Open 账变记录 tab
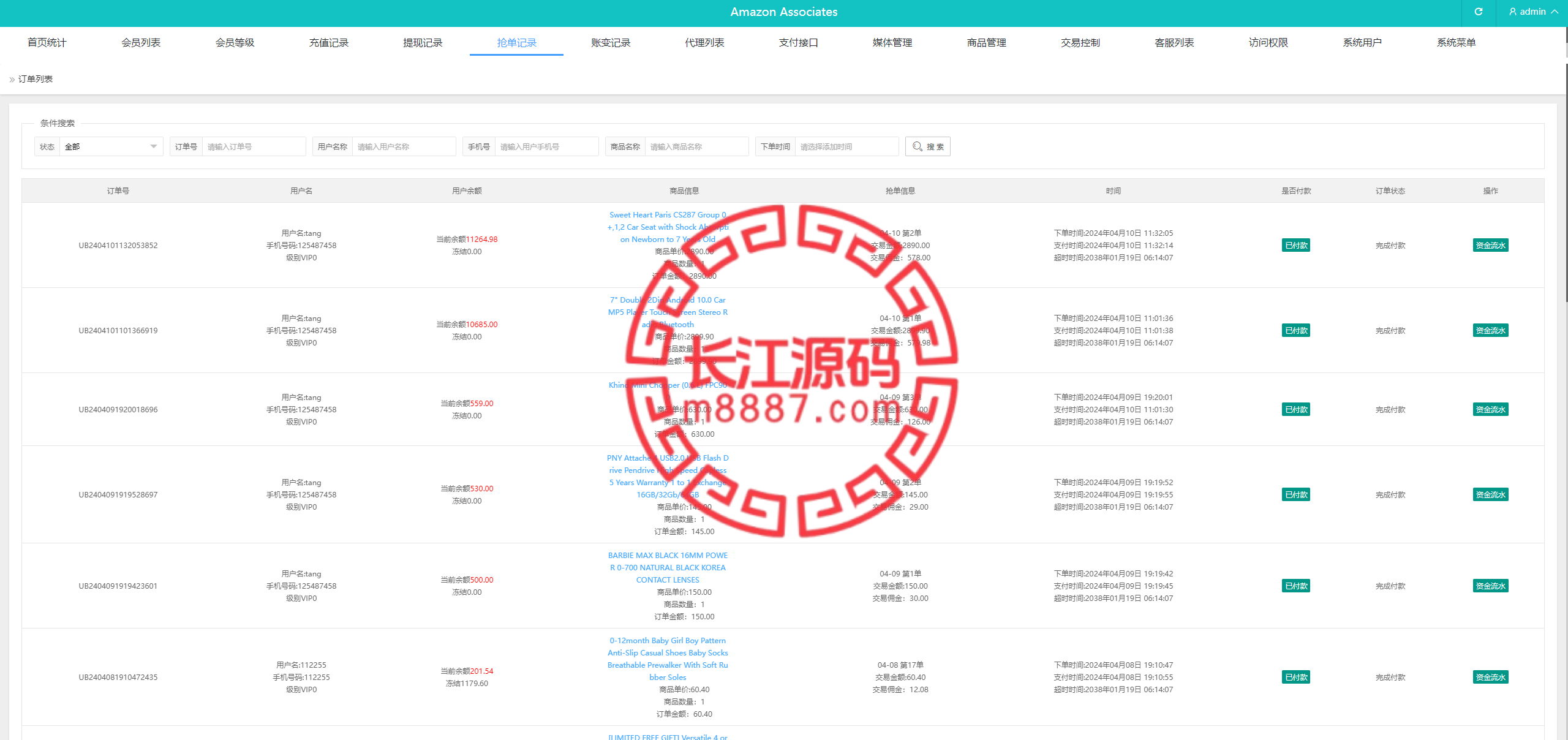Image resolution: width=1568 pixels, height=740 pixels. point(611,42)
